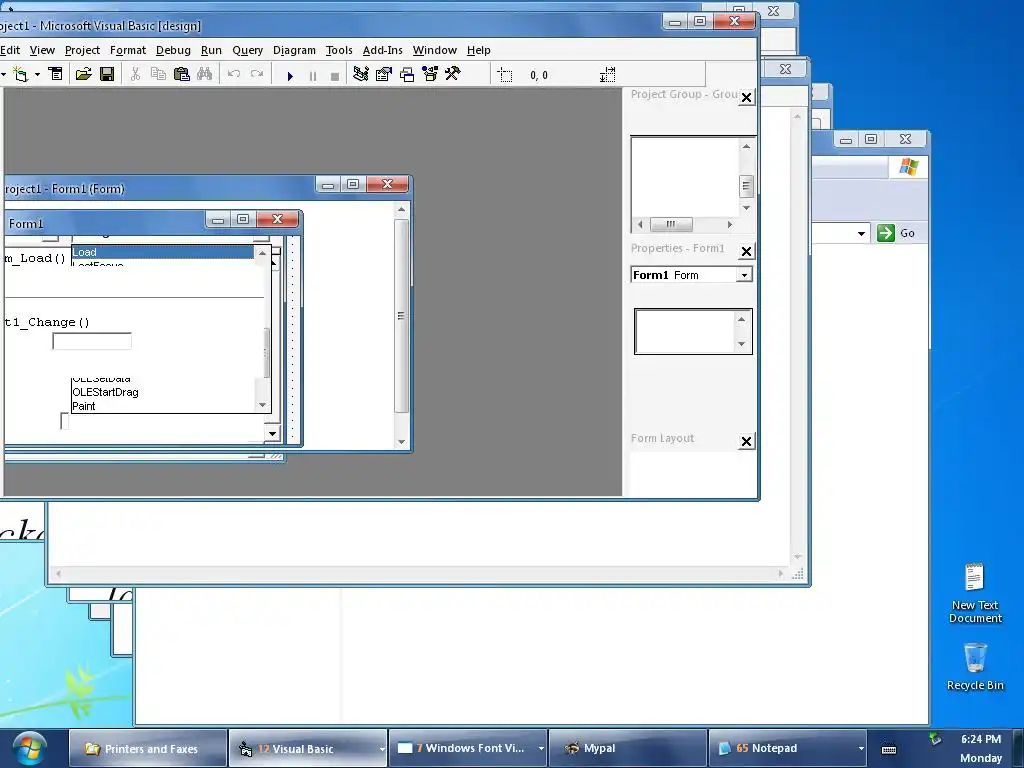Click the Go button in the browser window
1024x768 pixels.
point(896,233)
